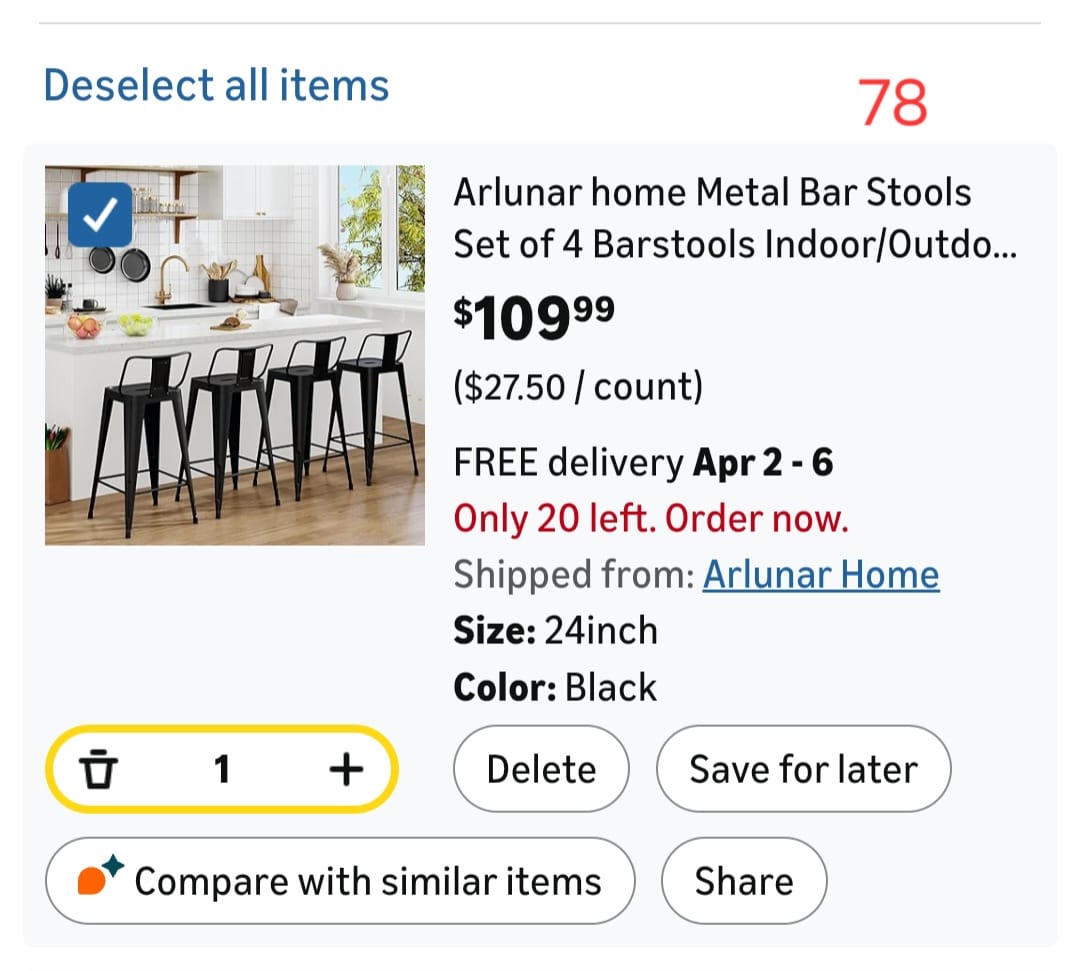This screenshot has height=971, width=1080.
Task: Click the quantity value 1
Action: [222, 769]
